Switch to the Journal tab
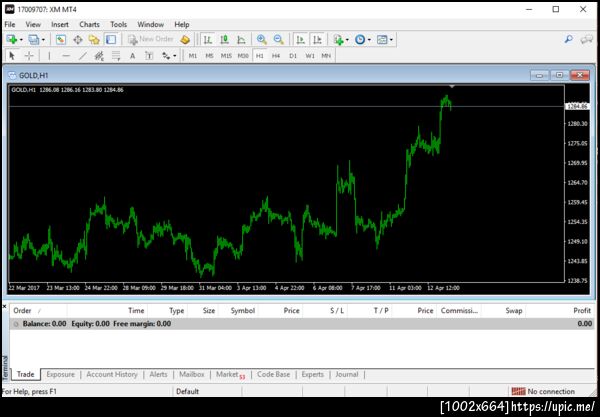Image resolution: width=600 pixels, height=417 pixels. tap(347, 375)
